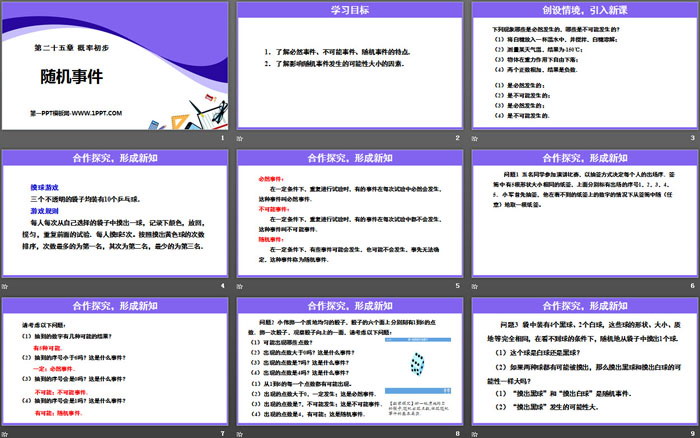
Task: Click slide number 4 below 摸球游戏 slide
Action: click(x=222, y=286)
